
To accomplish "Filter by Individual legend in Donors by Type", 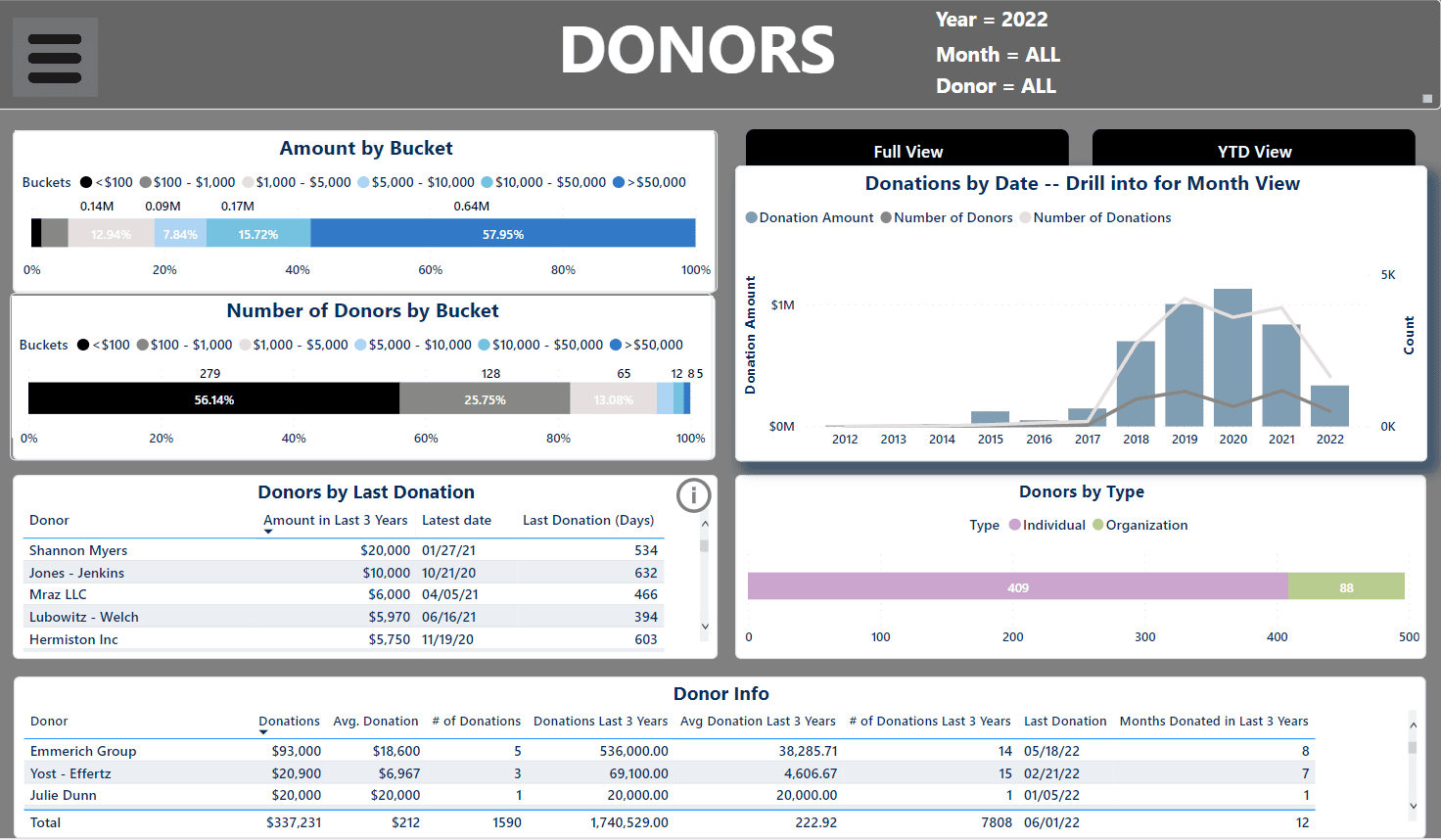I will click(1046, 525).
